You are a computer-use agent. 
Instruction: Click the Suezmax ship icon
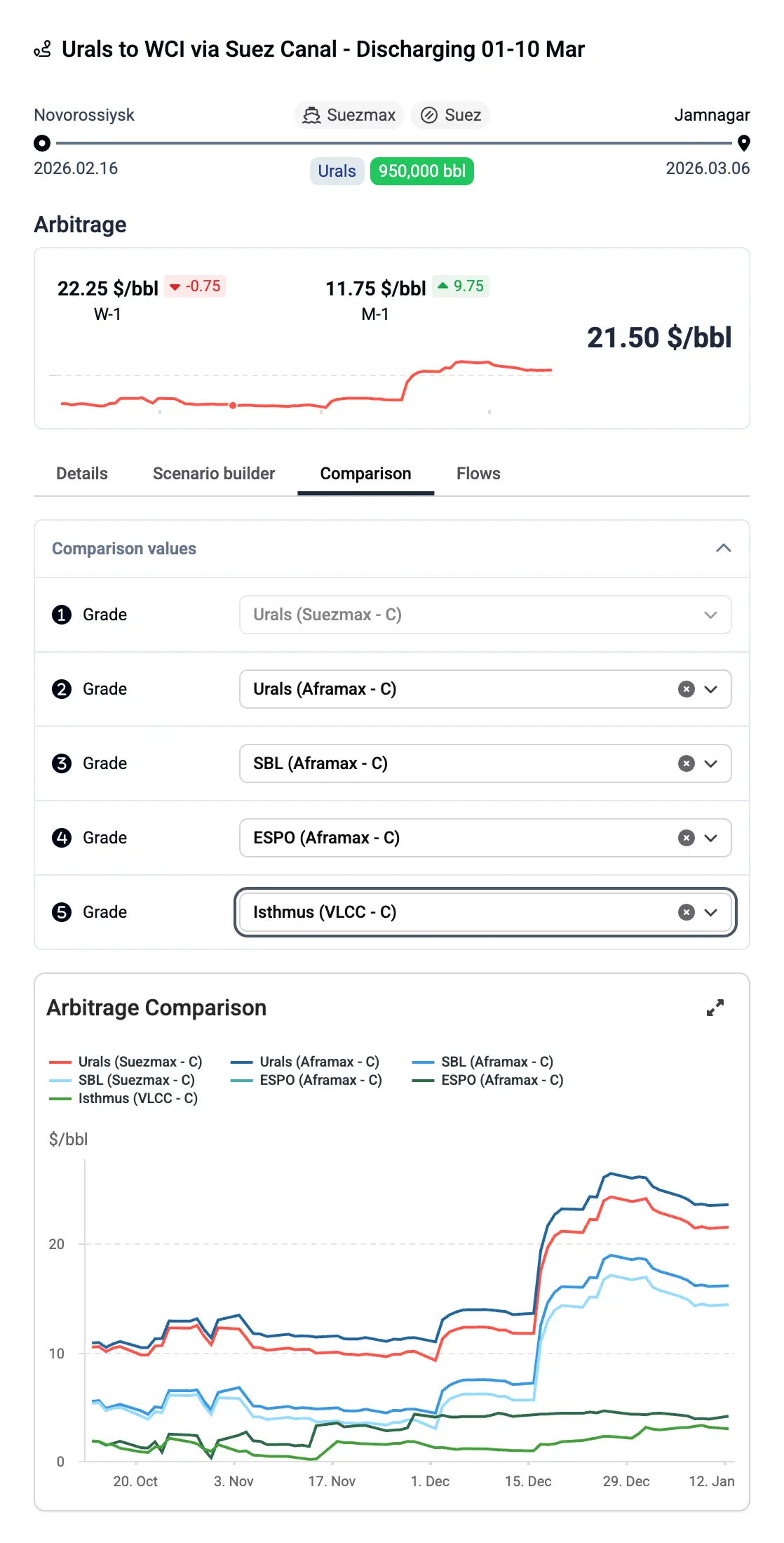(311, 115)
